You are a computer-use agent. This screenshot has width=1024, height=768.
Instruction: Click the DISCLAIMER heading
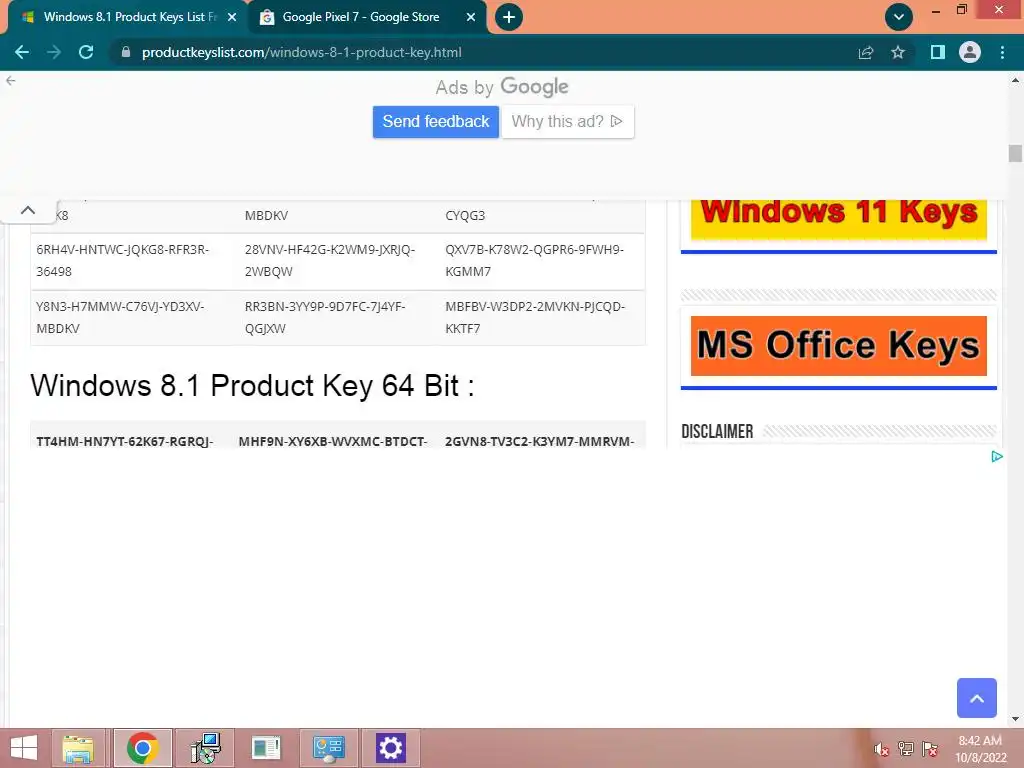(717, 432)
